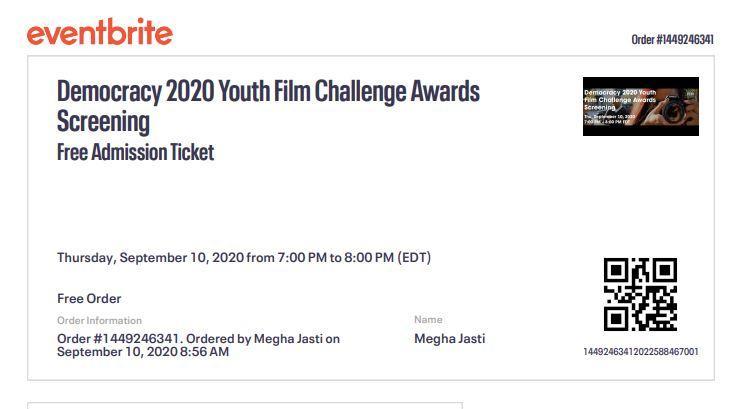Click the Thursday, September 10, 2020 date line
The height and width of the screenshot is (409, 743).
244,257
